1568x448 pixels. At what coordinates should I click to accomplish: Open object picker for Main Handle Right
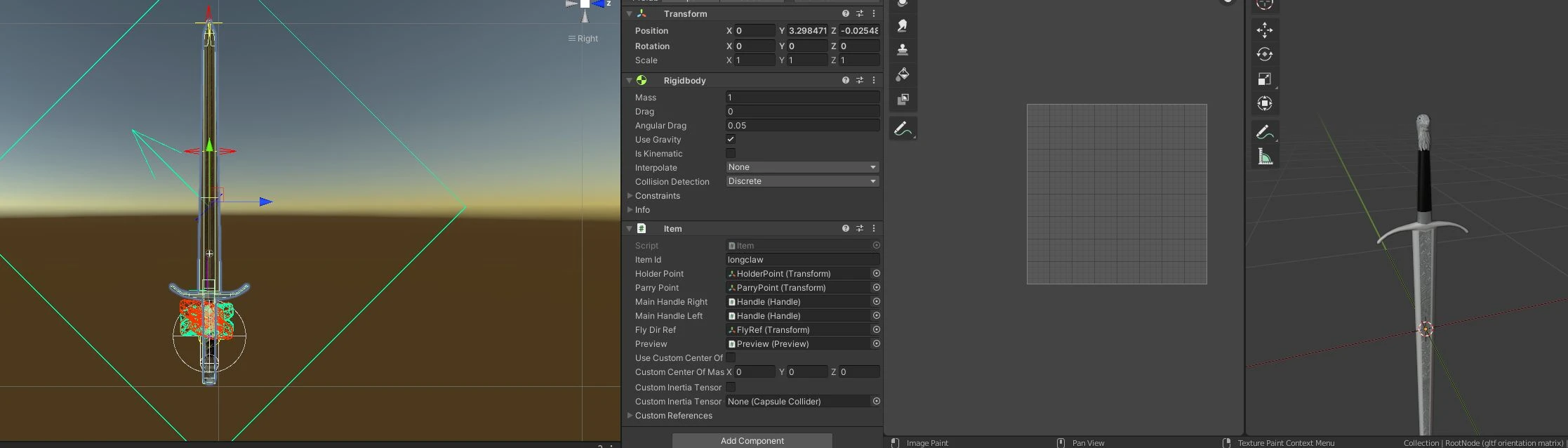876,301
